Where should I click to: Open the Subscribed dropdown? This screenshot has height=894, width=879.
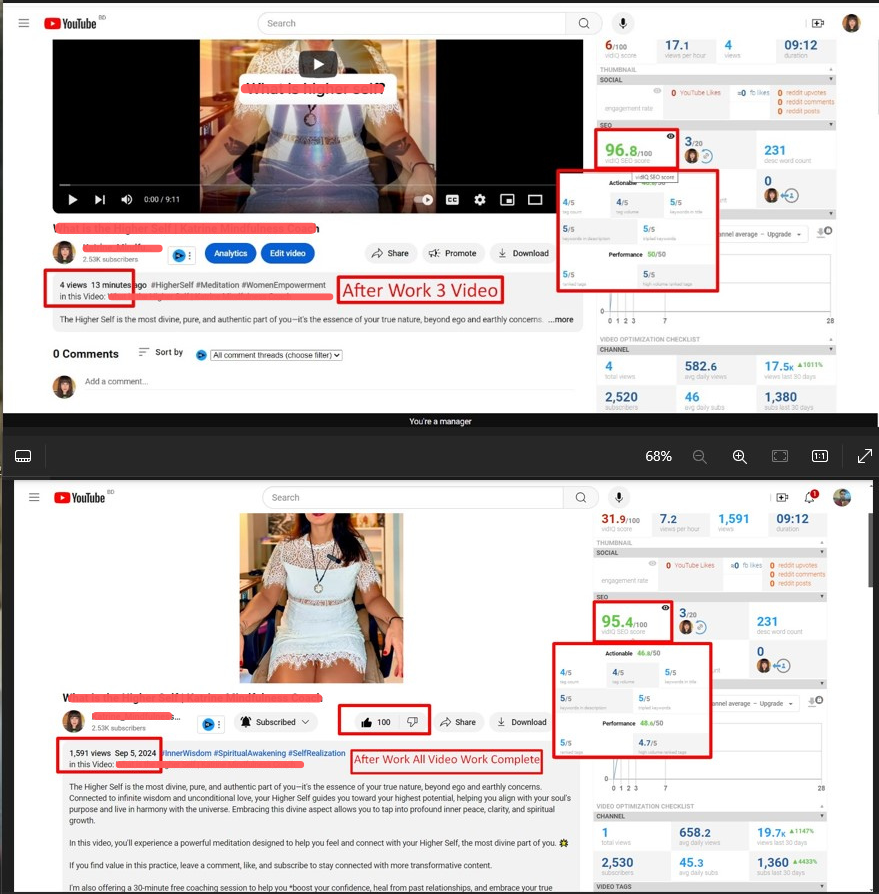(x=275, y=722)
